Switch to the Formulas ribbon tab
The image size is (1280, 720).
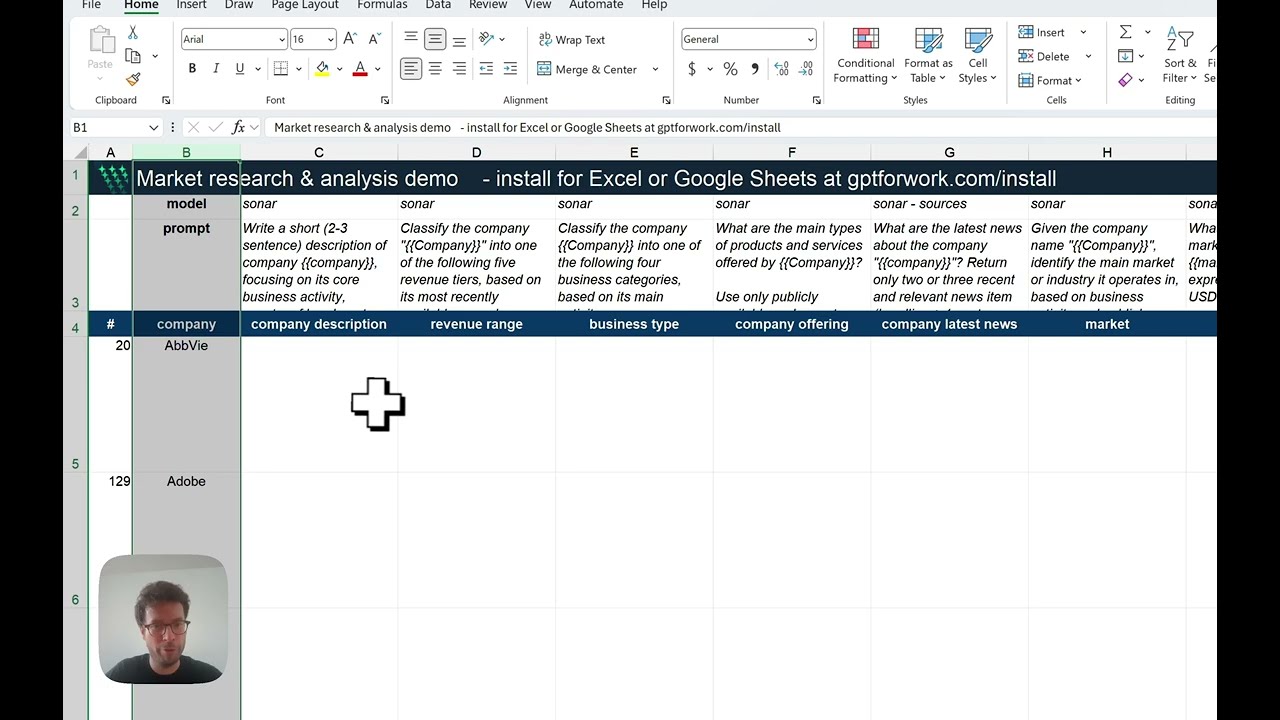[x=382, y=5]
